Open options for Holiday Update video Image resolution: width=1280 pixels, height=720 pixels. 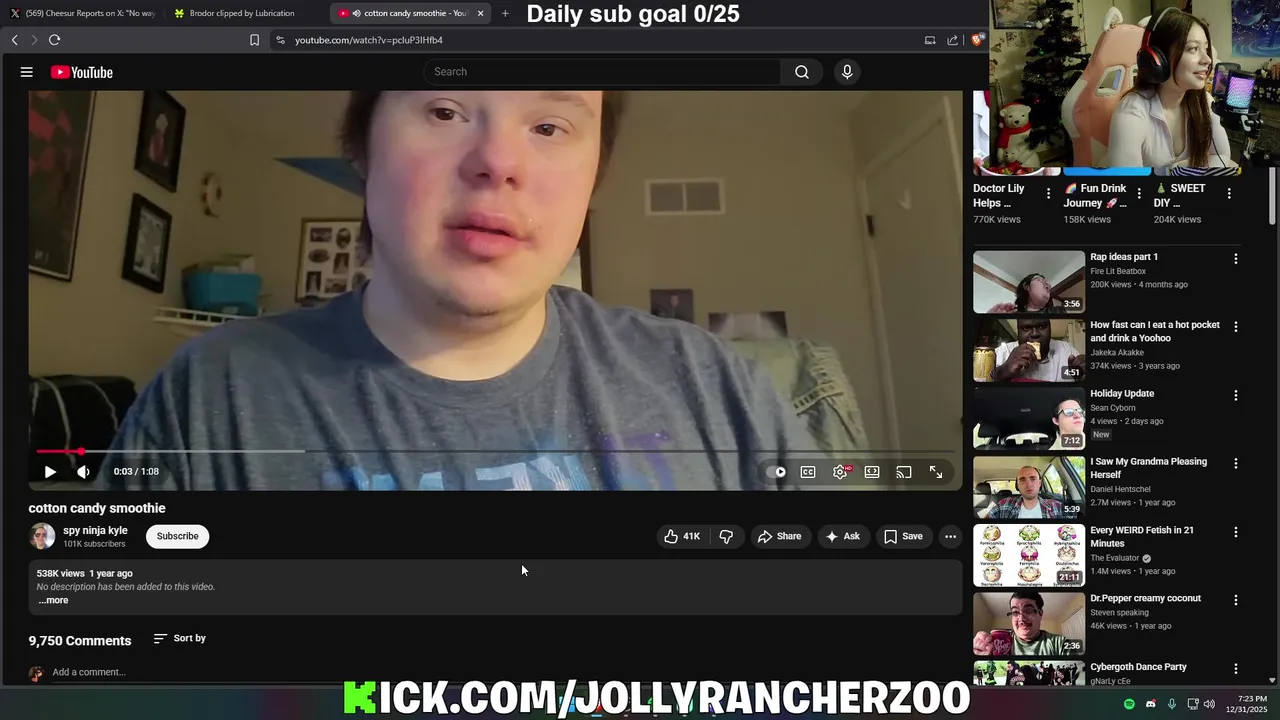(1235, 395)
